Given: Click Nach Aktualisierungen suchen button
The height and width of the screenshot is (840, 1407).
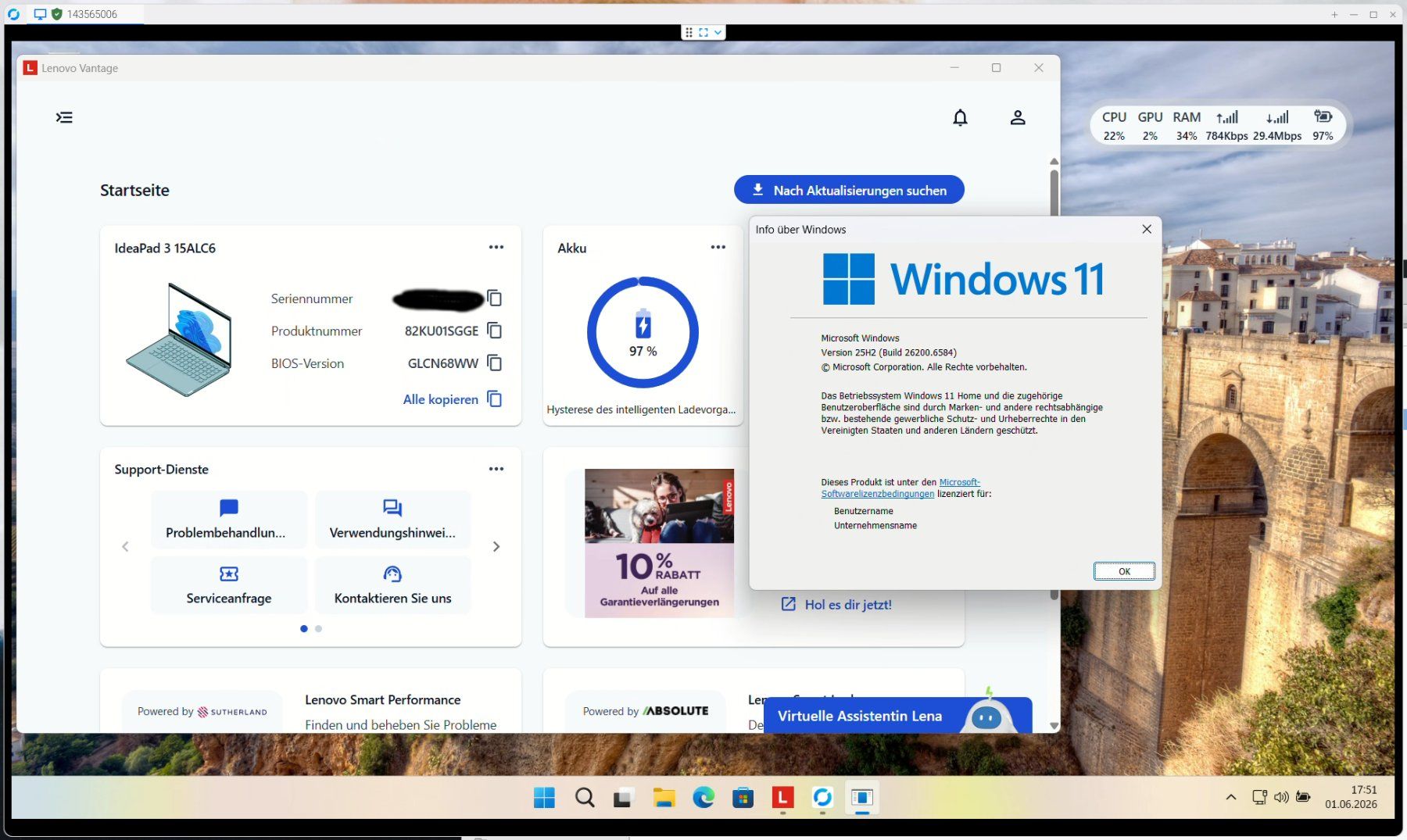Looking at the screenshot, I should point(849,190).
